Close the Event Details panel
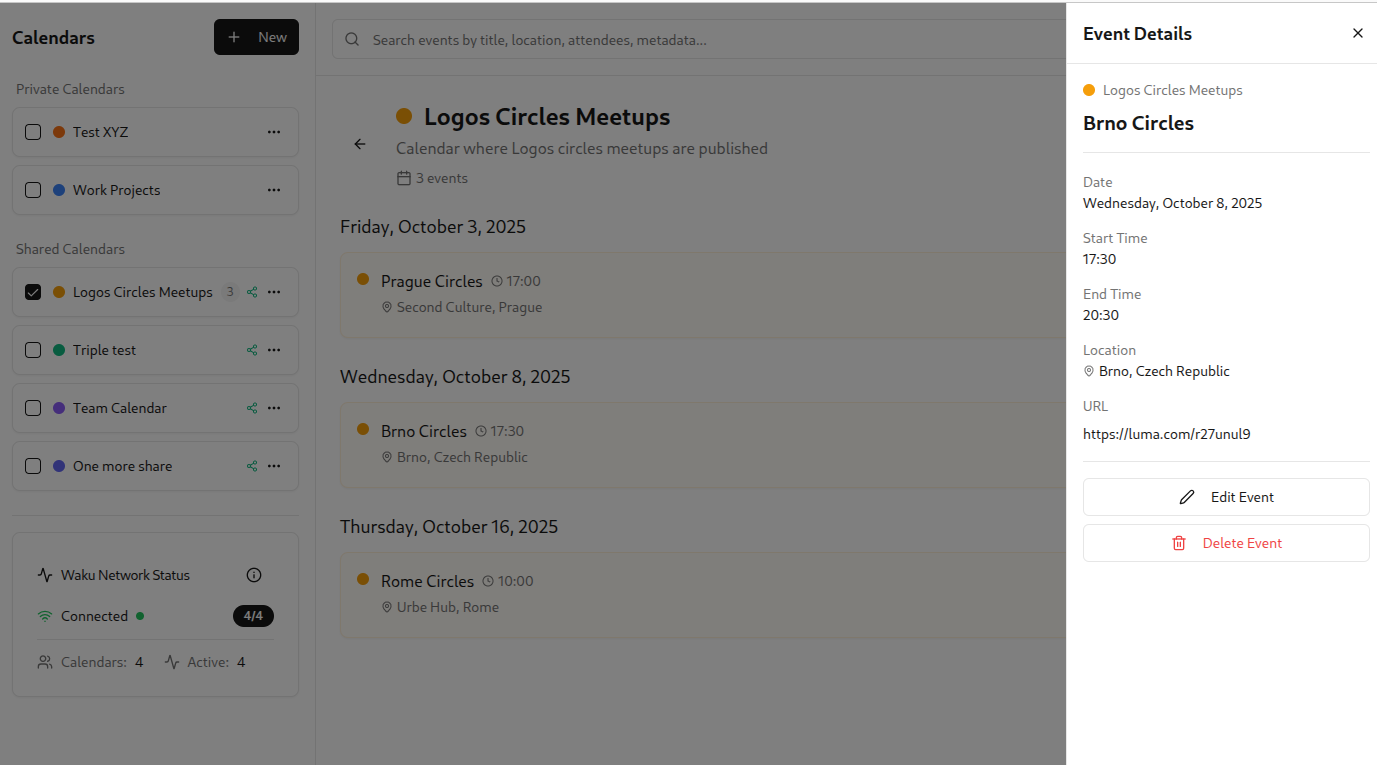 pos(1358,33)
